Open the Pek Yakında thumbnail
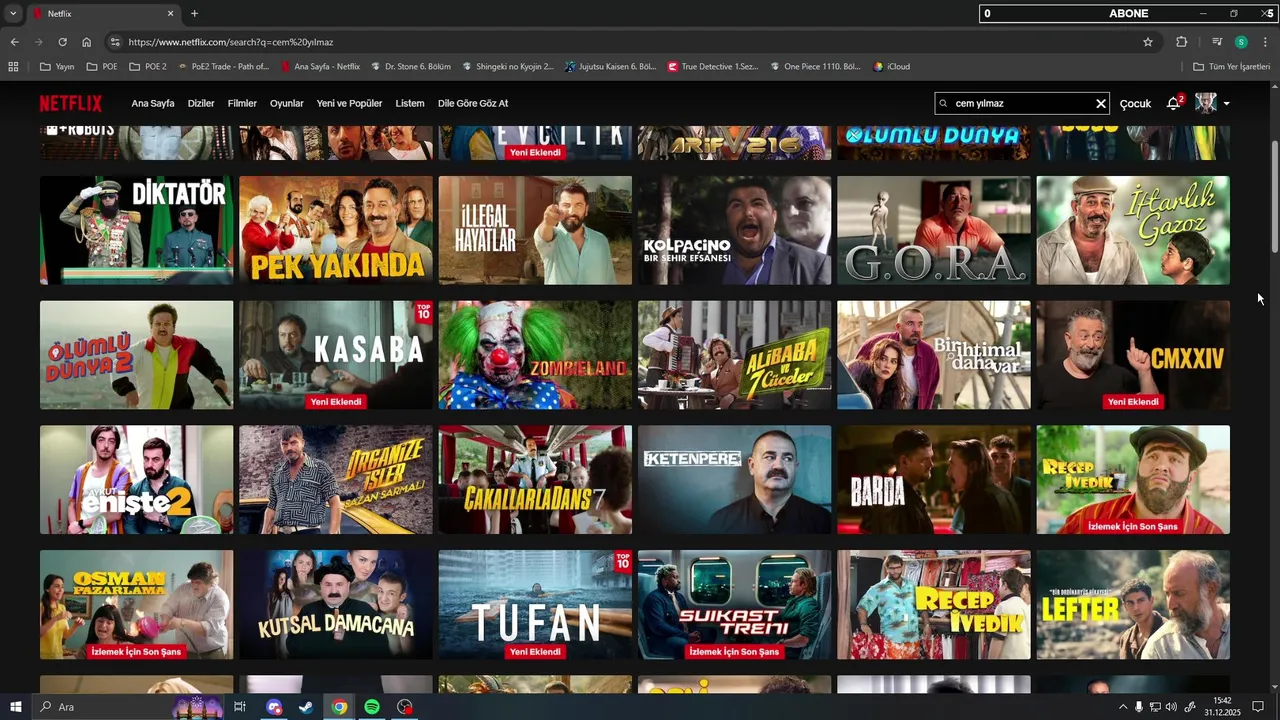The height and width of the screenshot is (720, 1280). [336, 230]
